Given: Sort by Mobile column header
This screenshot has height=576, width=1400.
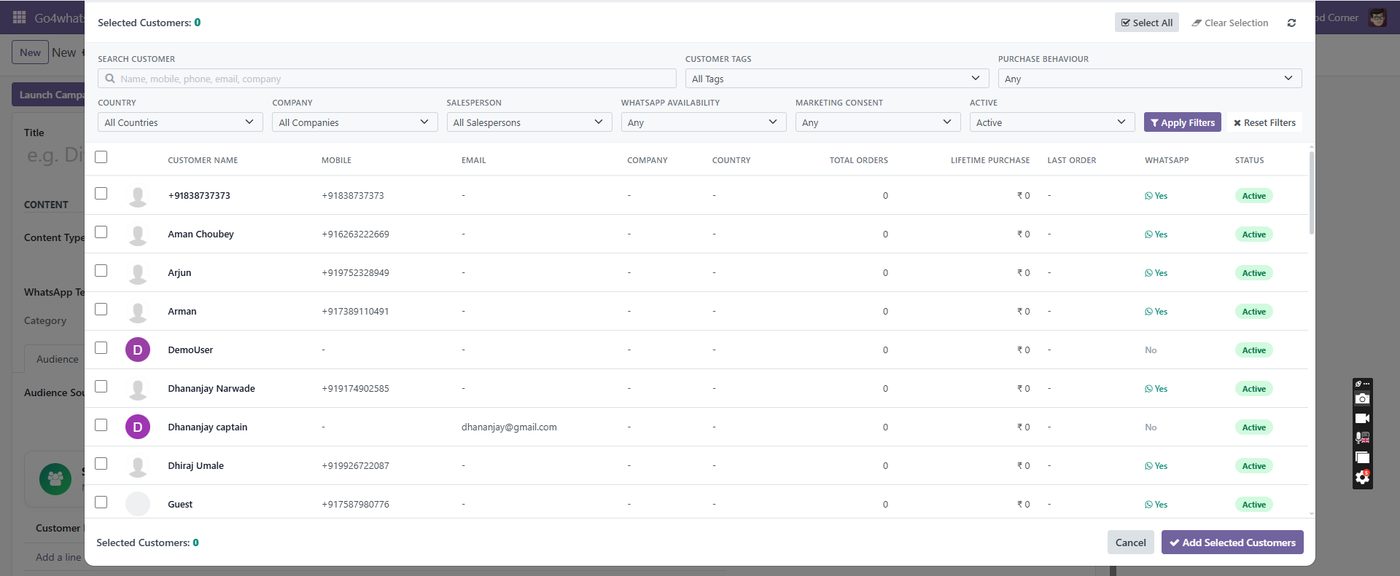Looking at the screenshot, I should (x=336, y=160).
